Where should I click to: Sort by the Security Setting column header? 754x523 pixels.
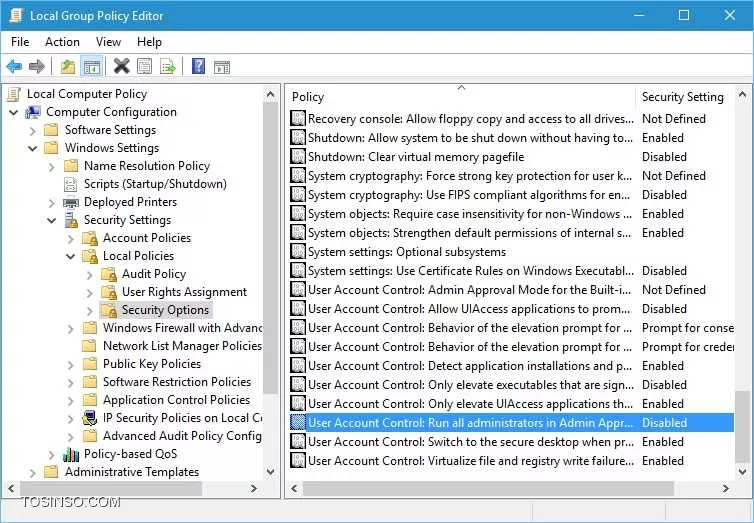click(685, 97)
